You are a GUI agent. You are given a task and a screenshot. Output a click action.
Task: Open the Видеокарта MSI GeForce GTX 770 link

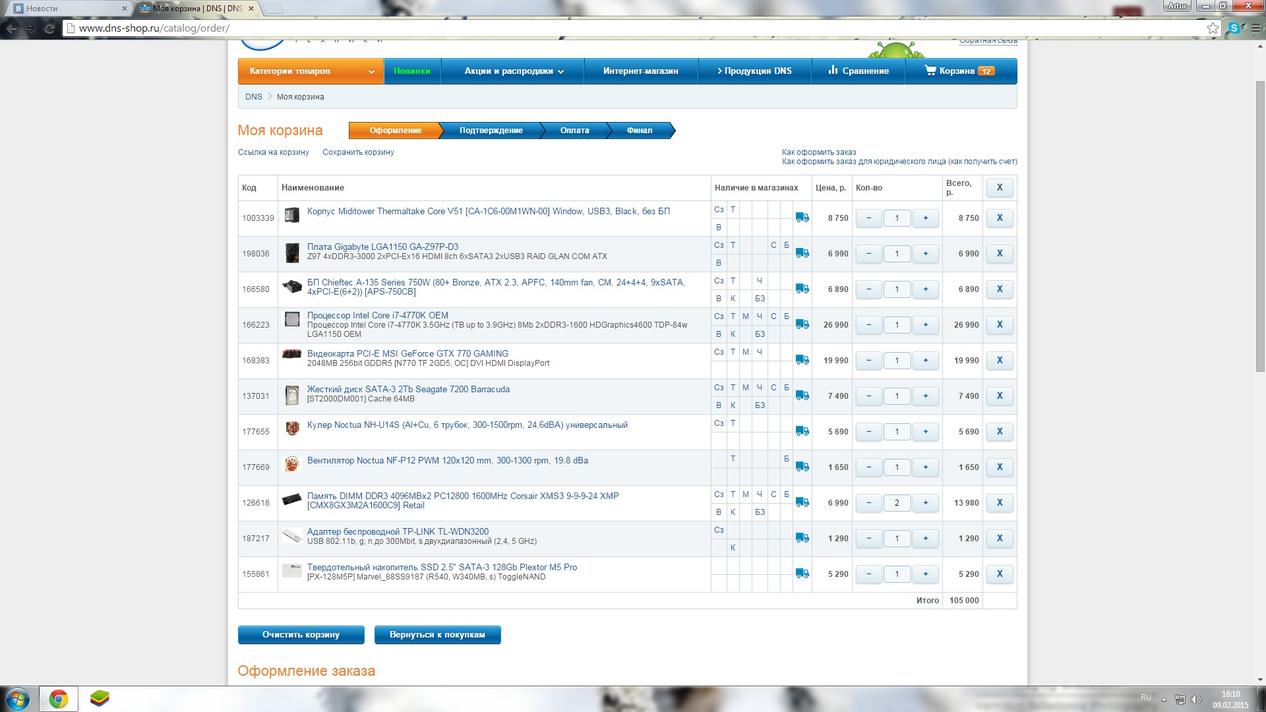point(408,353)
